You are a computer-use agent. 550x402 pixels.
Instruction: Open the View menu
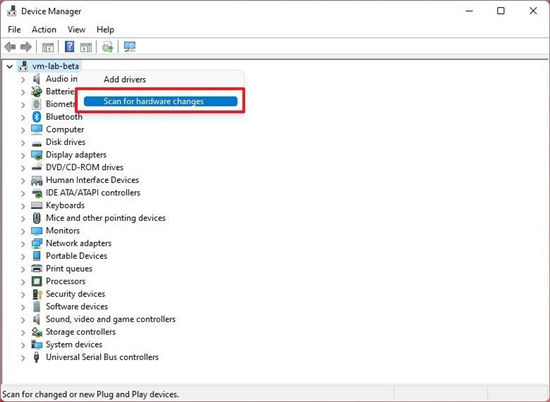coord(76,29)
